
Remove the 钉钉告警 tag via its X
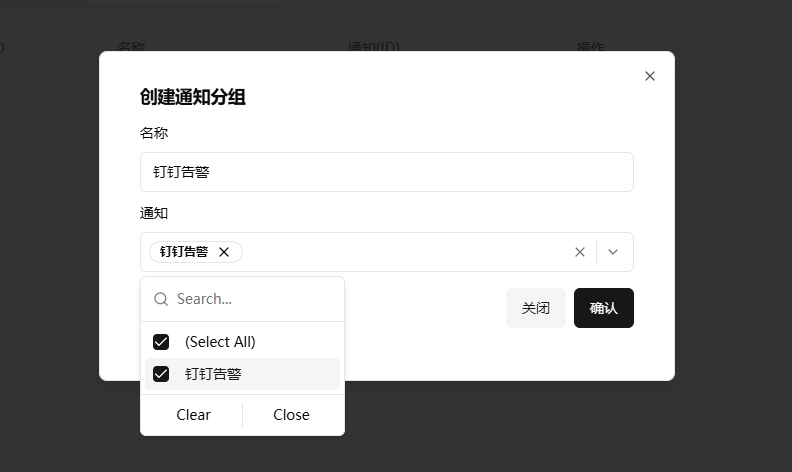coord(224,252)
